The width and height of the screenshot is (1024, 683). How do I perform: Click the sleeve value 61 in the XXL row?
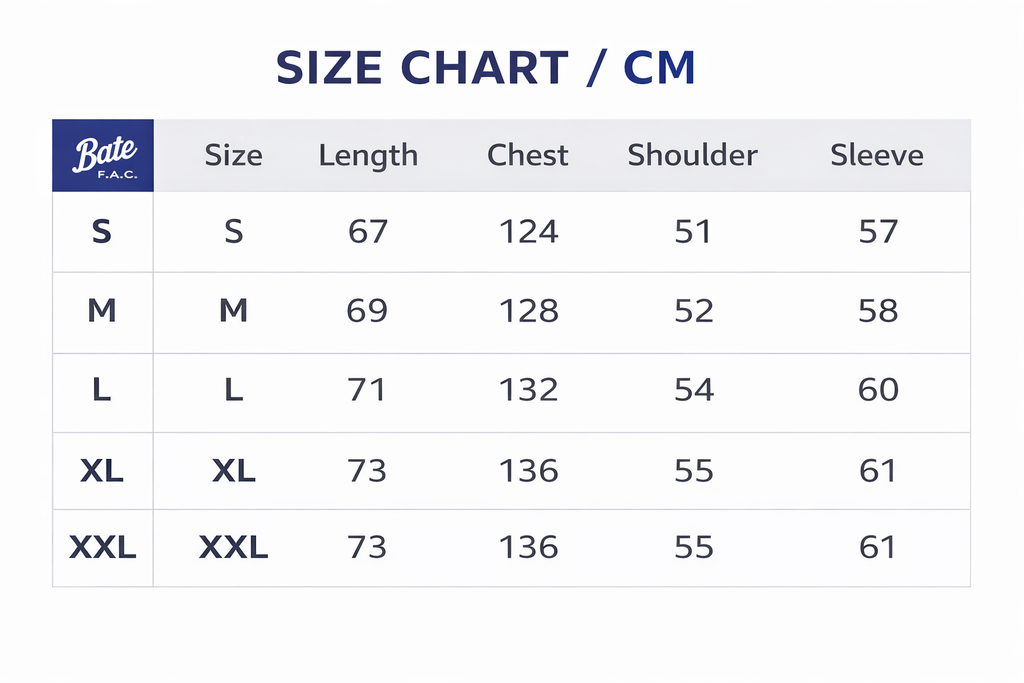pos(878,547)
